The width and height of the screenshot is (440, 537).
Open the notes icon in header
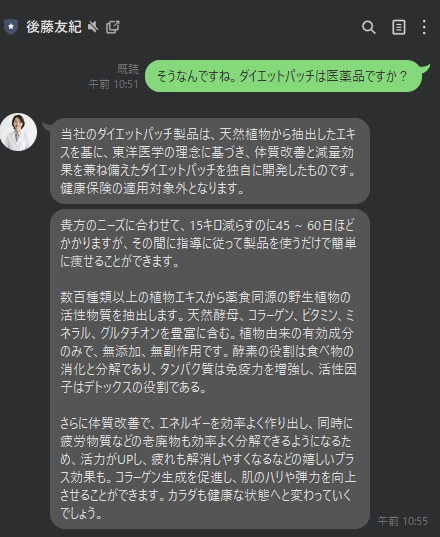click(399, 27)
